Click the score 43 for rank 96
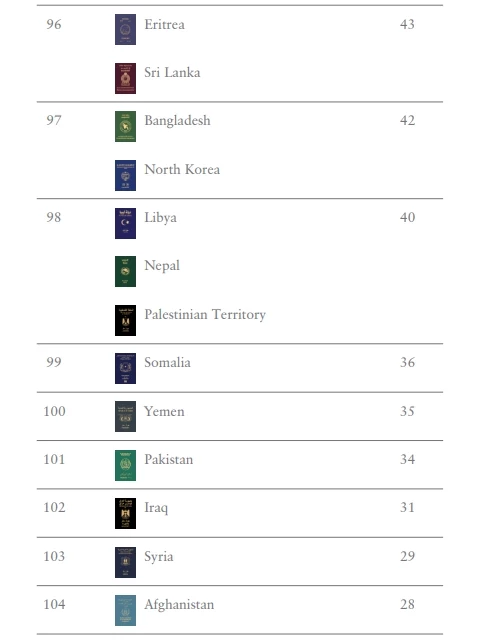This screenshot has width=500, height=642. click(x=407, y=24)
